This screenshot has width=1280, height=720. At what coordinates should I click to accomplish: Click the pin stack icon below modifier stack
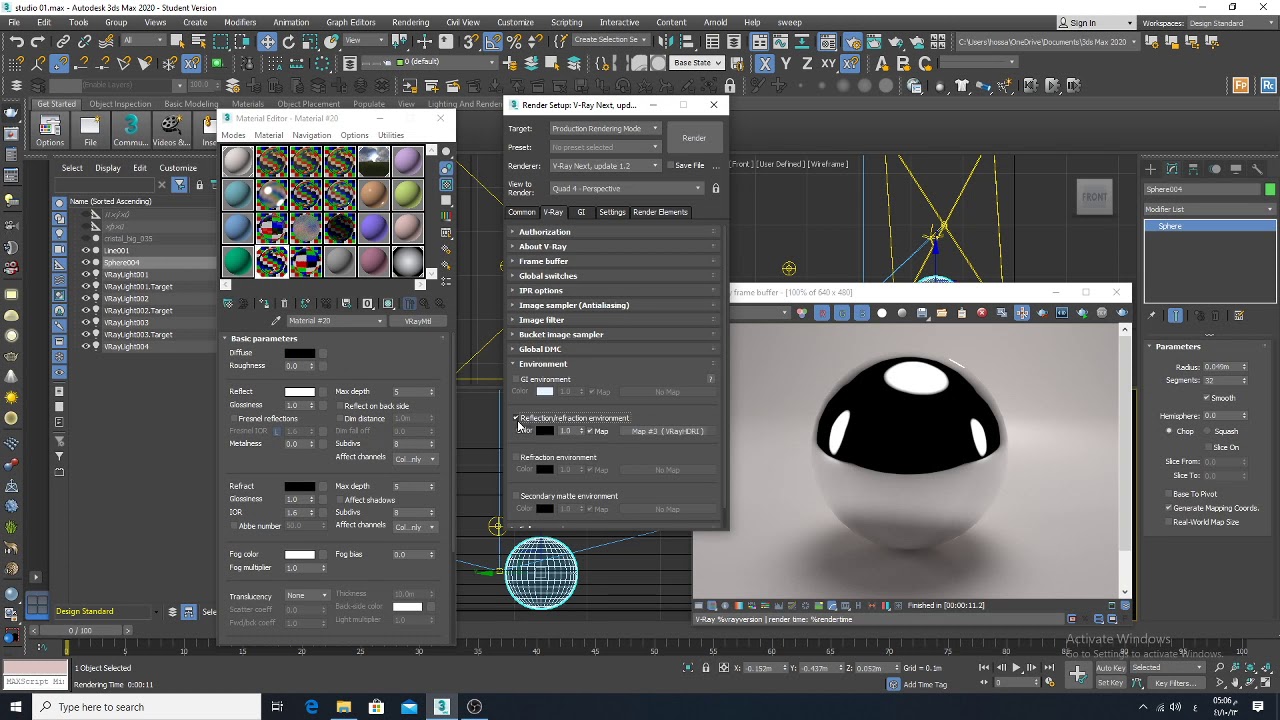(1153, 316)
